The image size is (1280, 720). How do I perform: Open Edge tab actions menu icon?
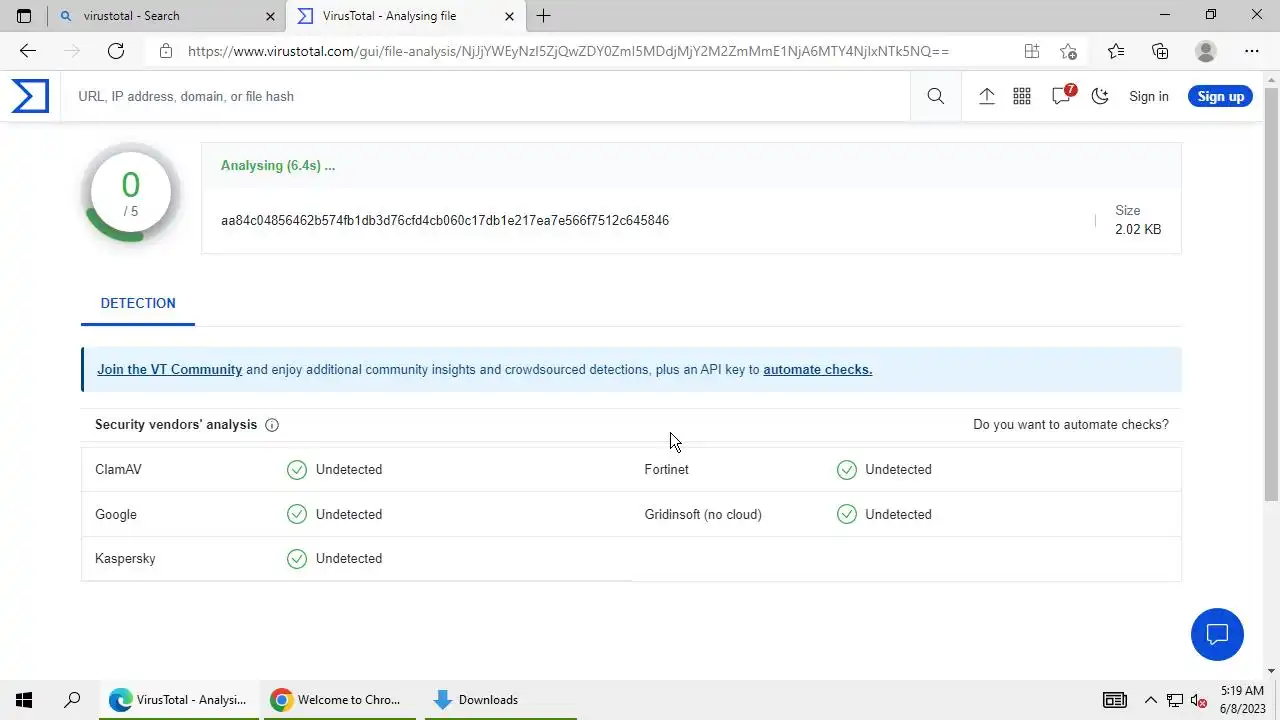(x=24, y=16)
